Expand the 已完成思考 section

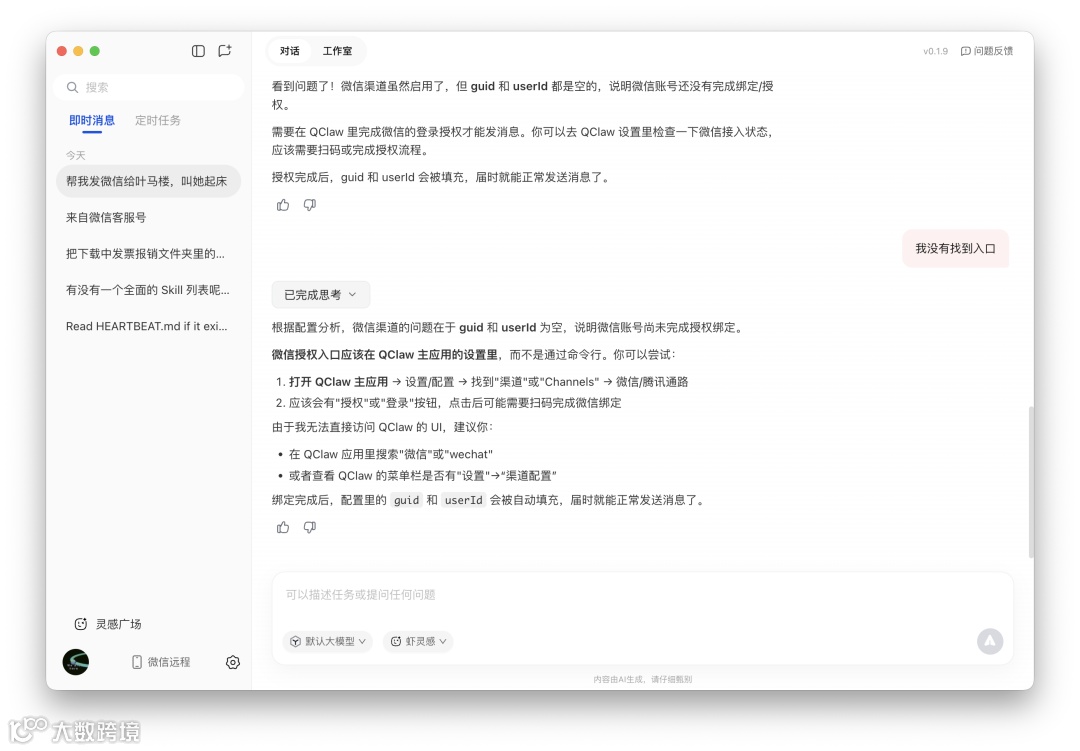(321, 295)
